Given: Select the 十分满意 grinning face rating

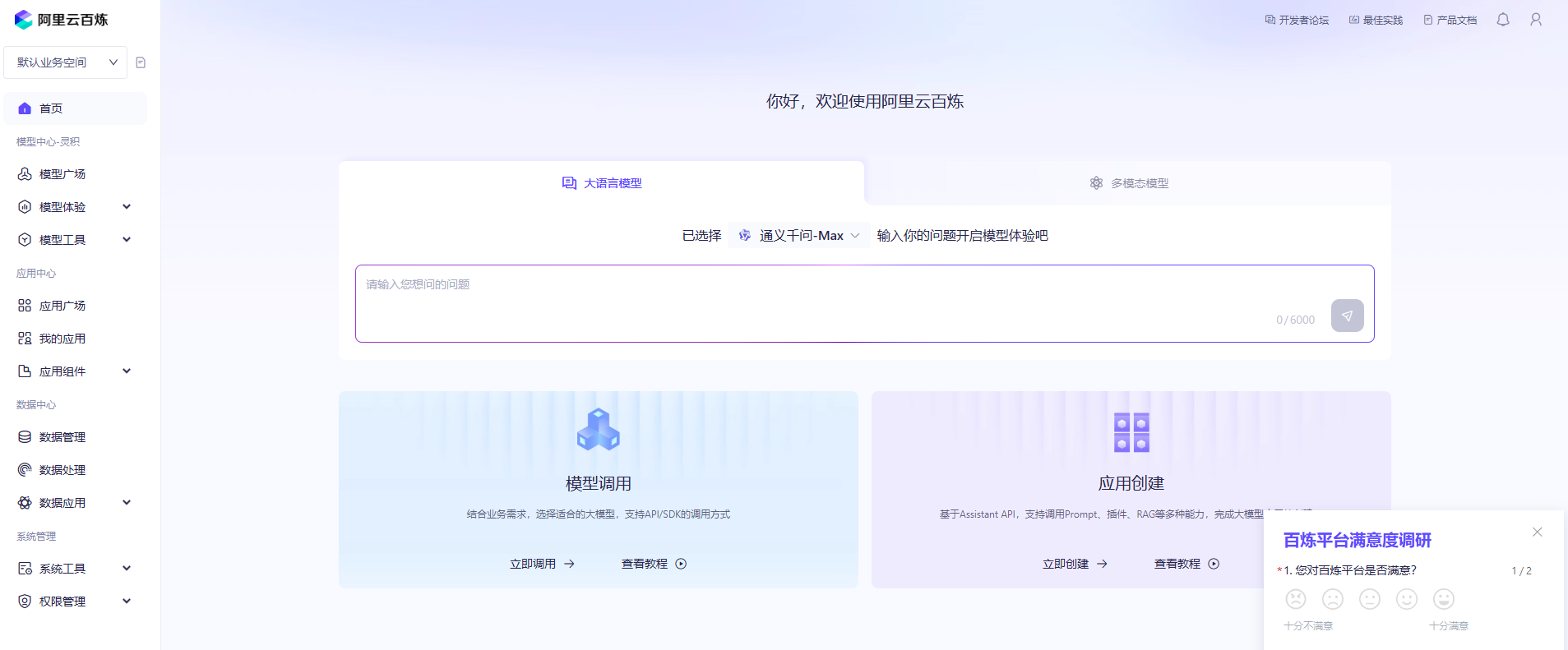Looking at the screenshot, I should pos(1444,599).
